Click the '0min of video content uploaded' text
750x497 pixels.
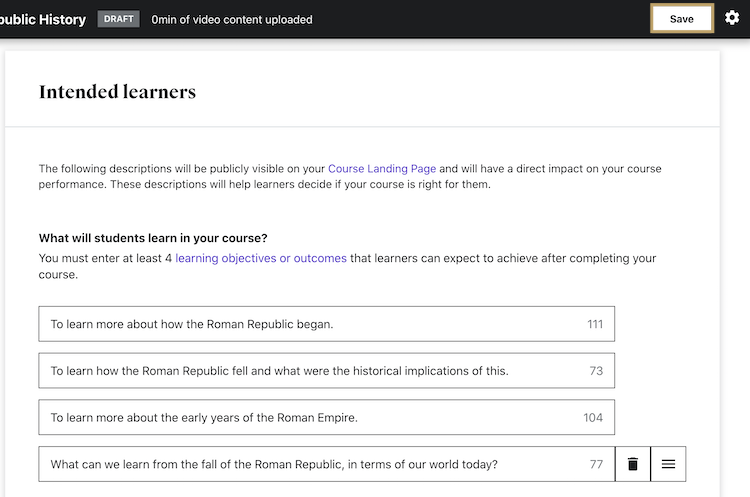pyautogui.click(x=232, y=19)
